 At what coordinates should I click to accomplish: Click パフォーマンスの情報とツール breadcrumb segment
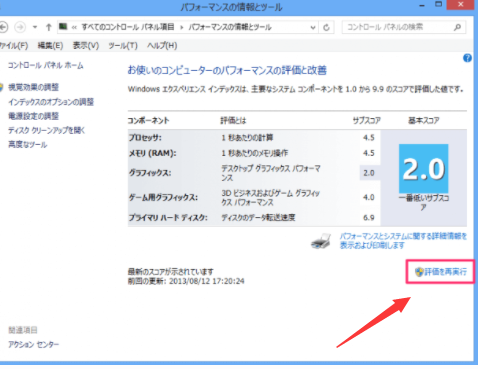point(230,27)
